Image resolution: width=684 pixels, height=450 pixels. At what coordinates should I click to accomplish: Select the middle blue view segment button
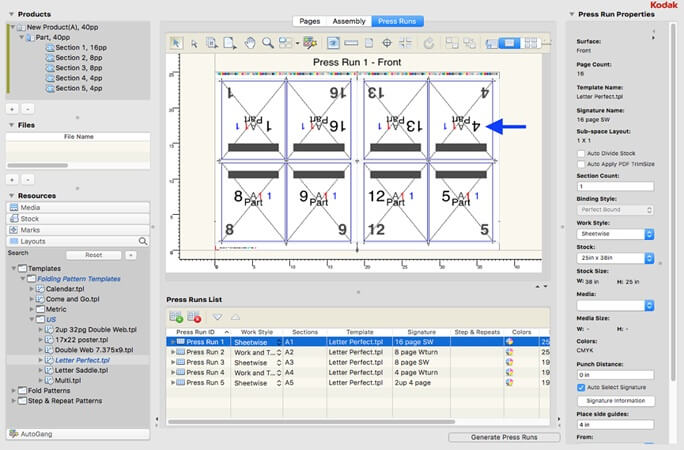pos(510,43)
